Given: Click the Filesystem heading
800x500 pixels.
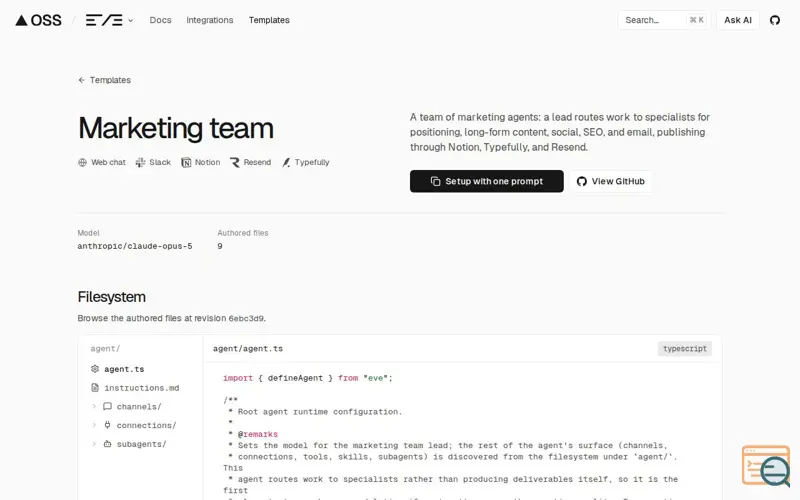Looking at the screenshot, I should click(112, 297).
